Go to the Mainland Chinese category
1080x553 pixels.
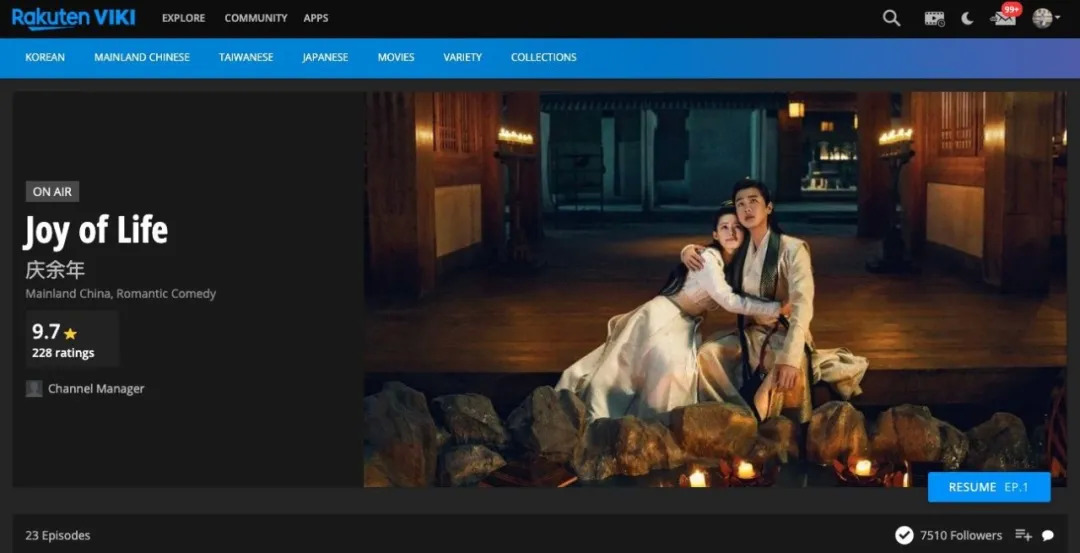click(142, 57)
